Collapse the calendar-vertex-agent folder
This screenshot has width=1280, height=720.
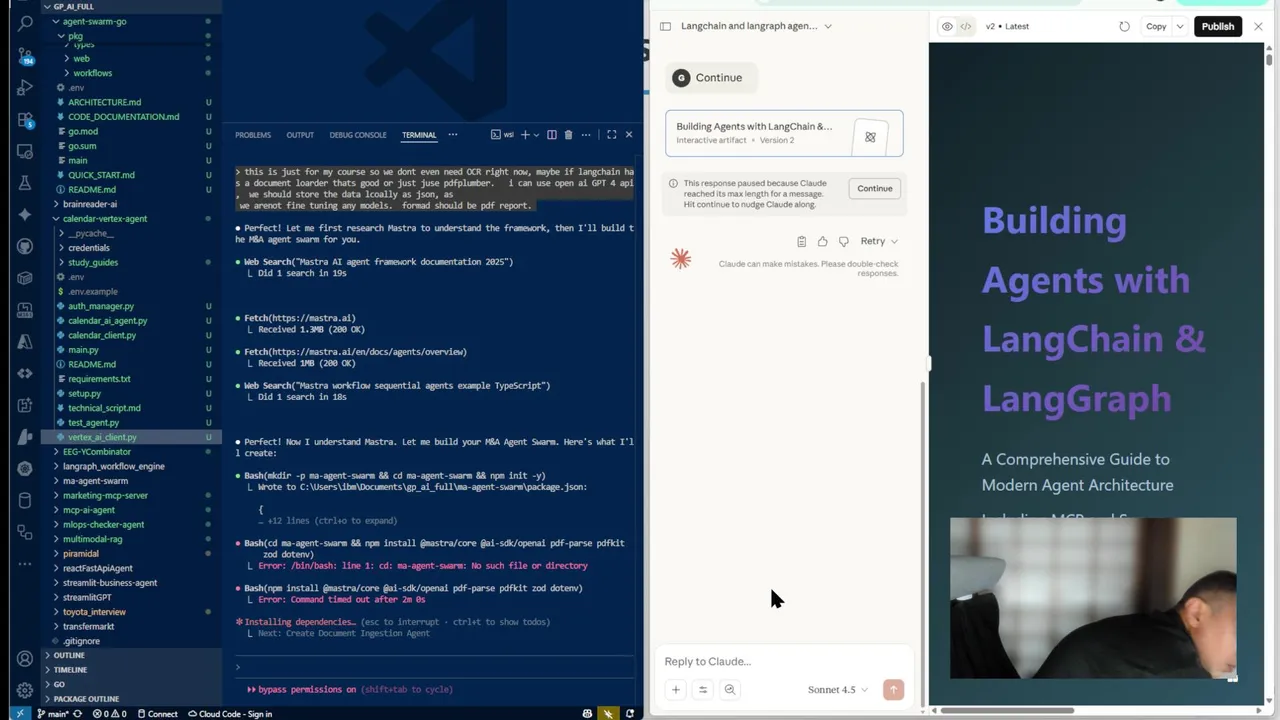(104, 218)
